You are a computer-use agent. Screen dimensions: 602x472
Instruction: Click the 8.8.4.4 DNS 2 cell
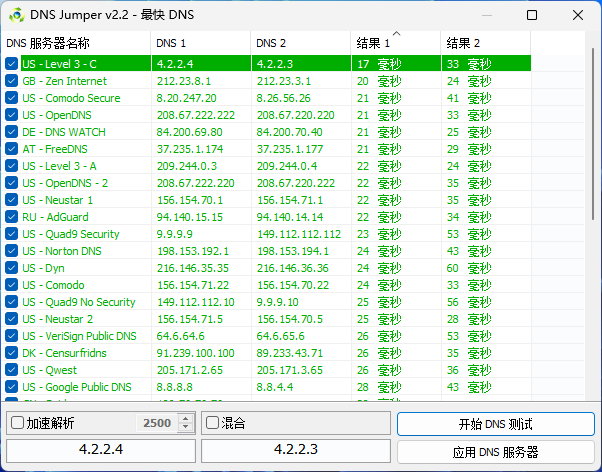pyautogui.click(x=275, y=387)
